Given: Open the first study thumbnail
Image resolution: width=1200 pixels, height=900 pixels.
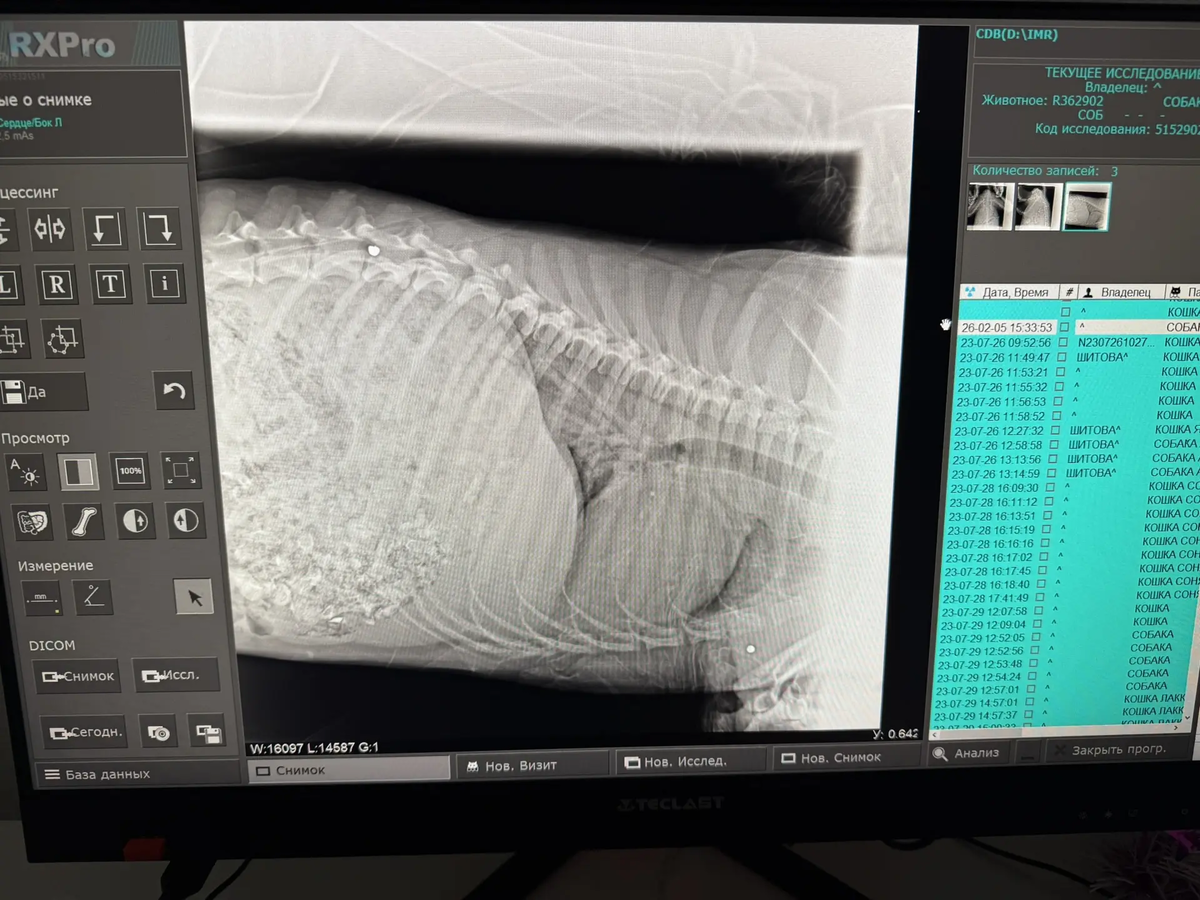Looking at the screenshot, I should [x=990, y=207].
